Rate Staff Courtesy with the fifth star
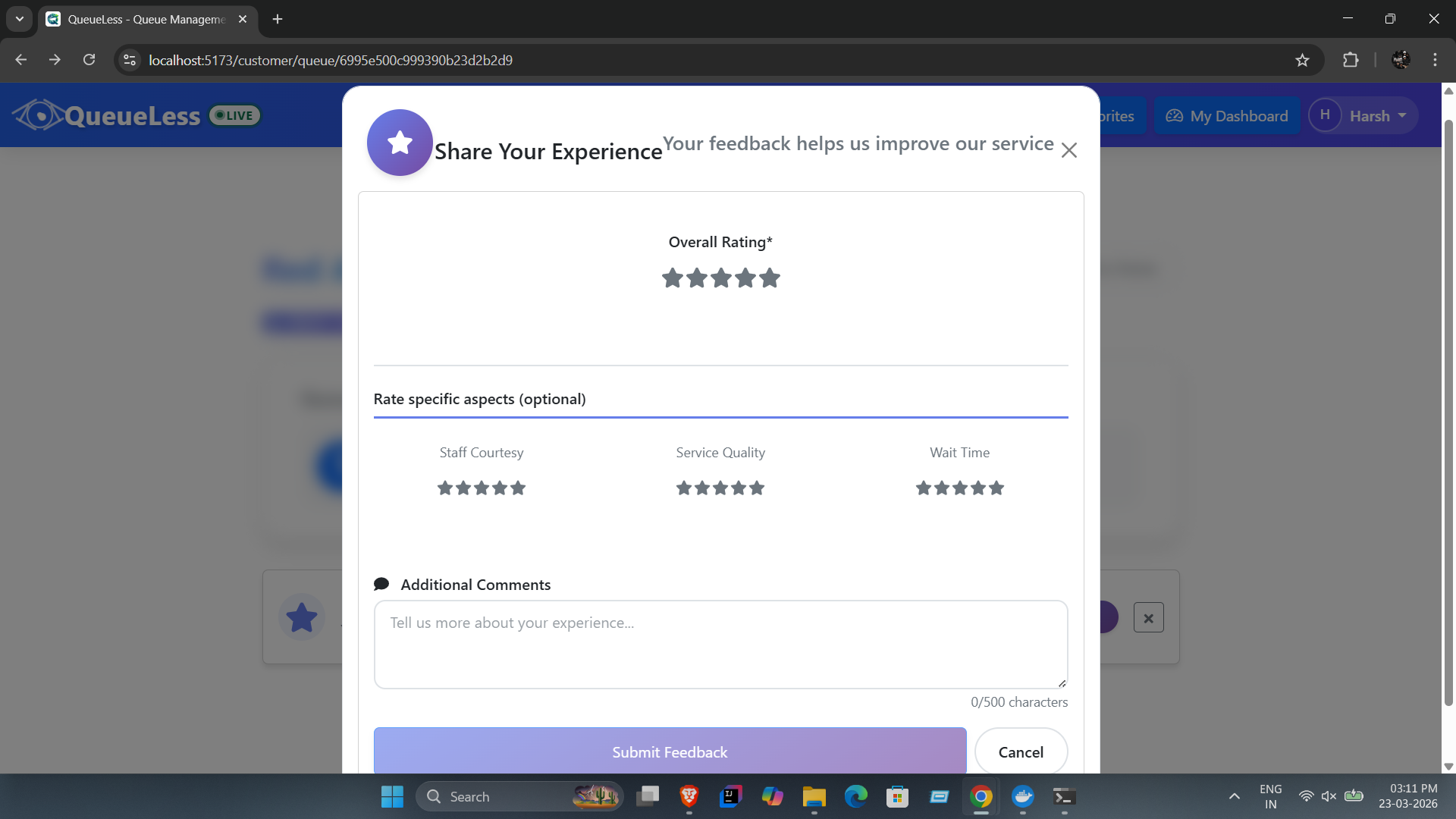 pos(518,488)
